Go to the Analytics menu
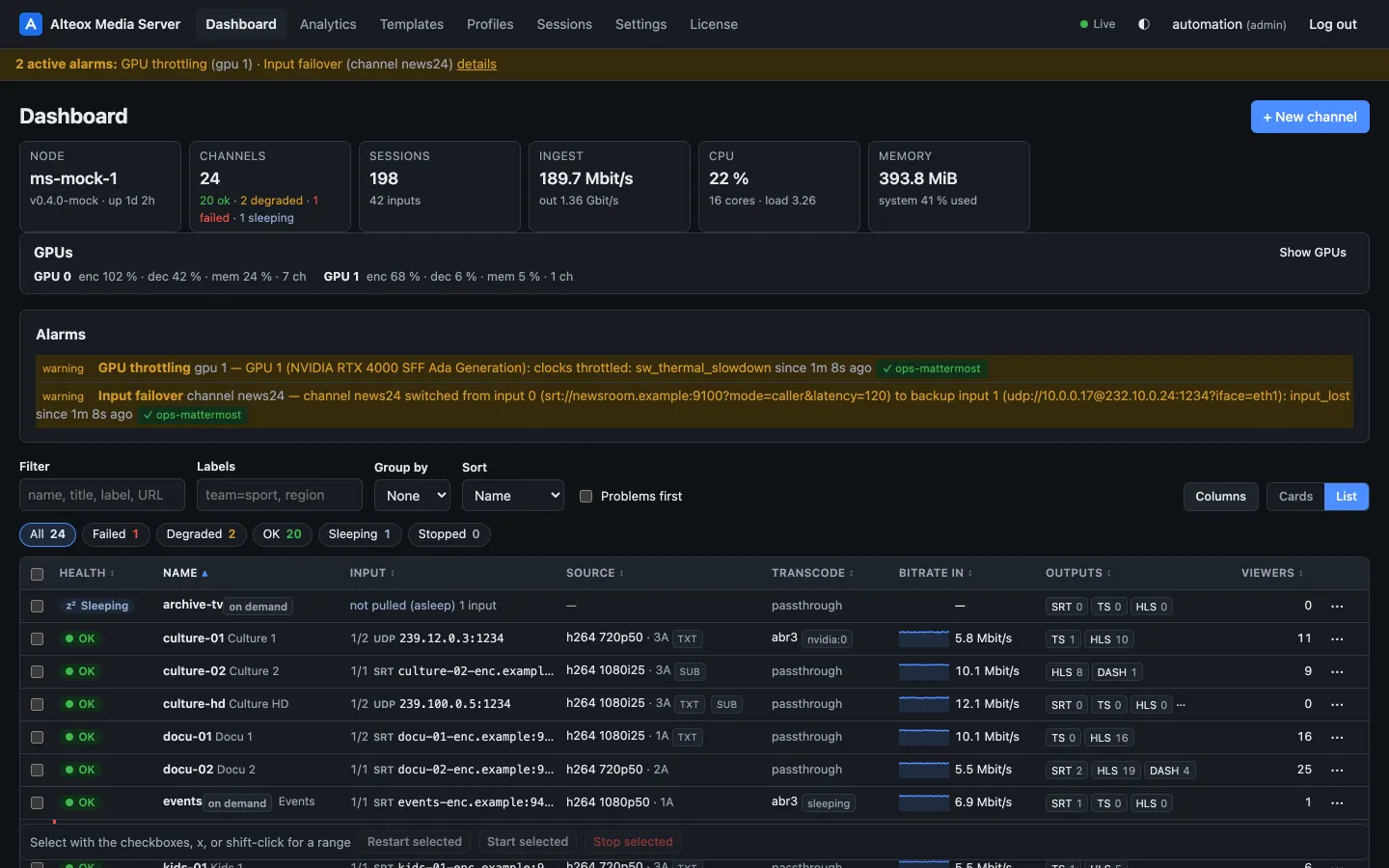 pyautogui.click(x=328, y=24)
